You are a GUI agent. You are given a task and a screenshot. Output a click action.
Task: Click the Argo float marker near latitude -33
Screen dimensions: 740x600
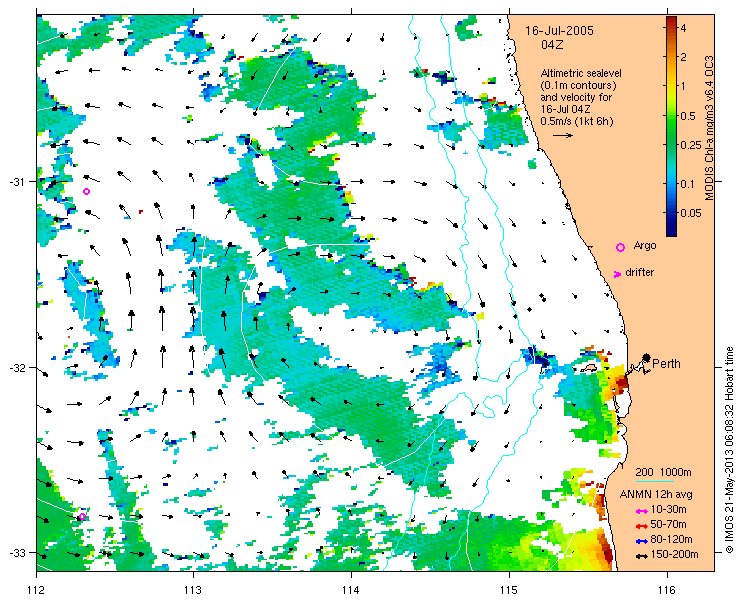pyautogui.click(x=82, y=516)
